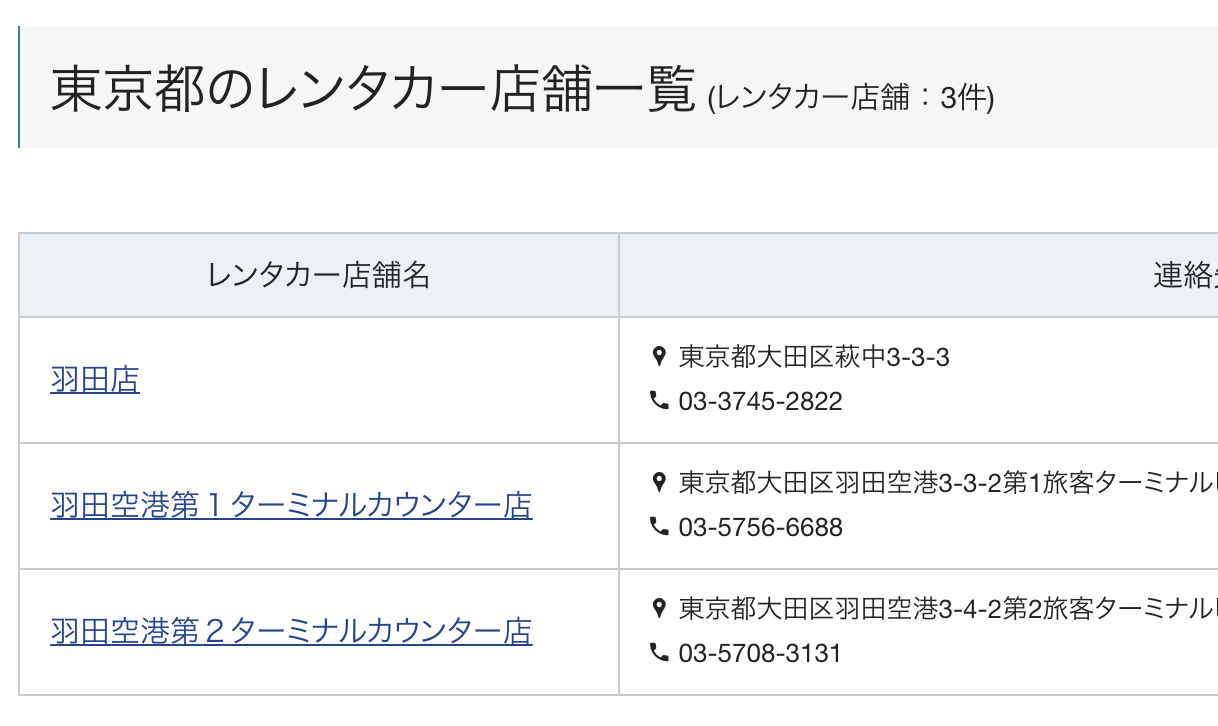This screenshot has height=726, width=1218.
Task: Click phone number 03-5708-3131
Action: click(x=760, y=653)
